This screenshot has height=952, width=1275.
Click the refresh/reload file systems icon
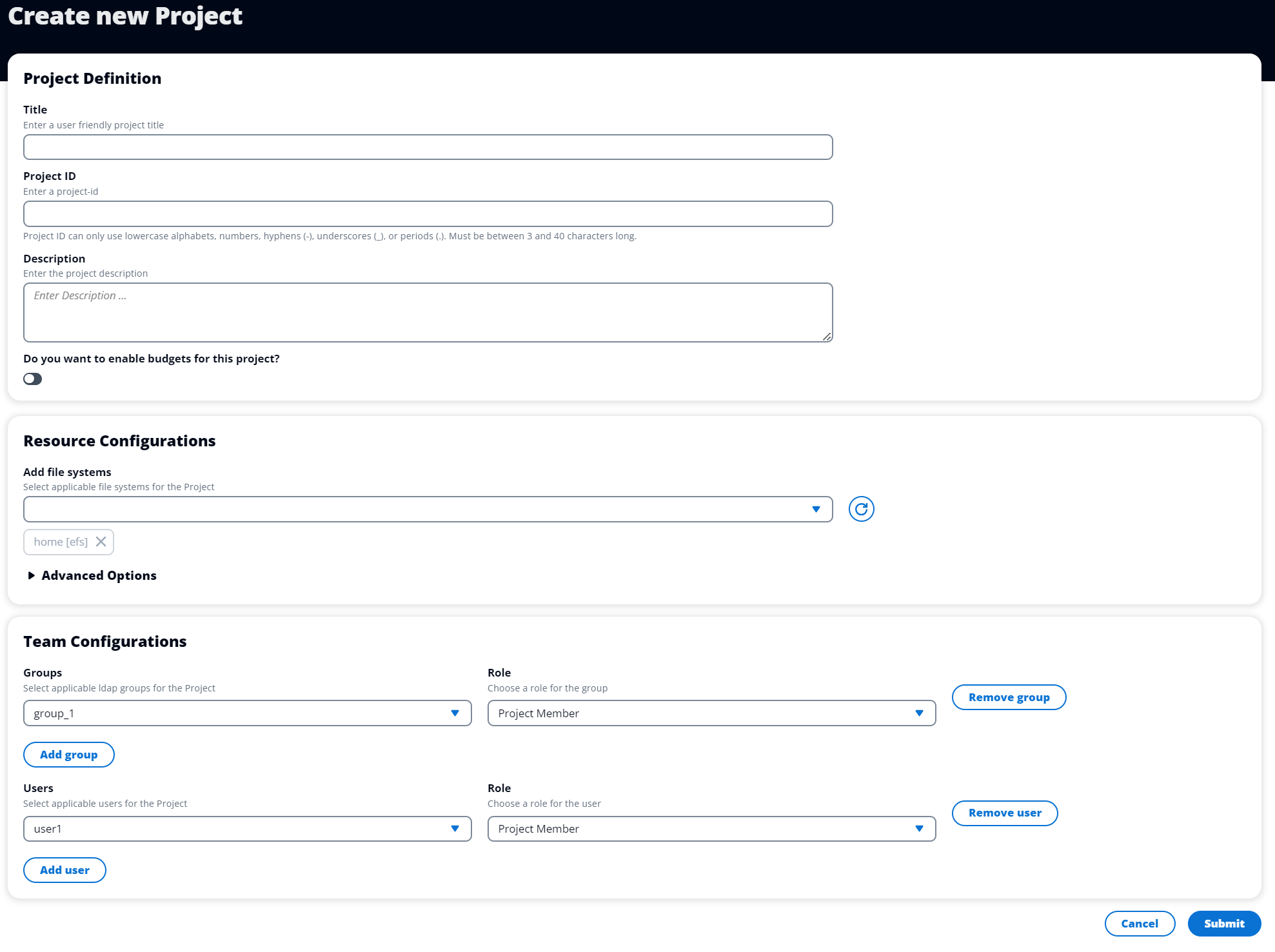pyautogui.click(x=861, y=508)
